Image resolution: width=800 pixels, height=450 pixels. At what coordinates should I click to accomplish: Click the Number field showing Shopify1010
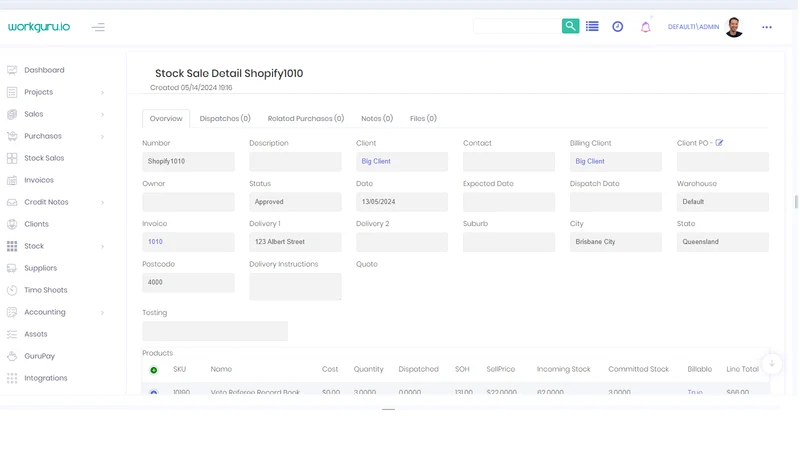(188, 162)
